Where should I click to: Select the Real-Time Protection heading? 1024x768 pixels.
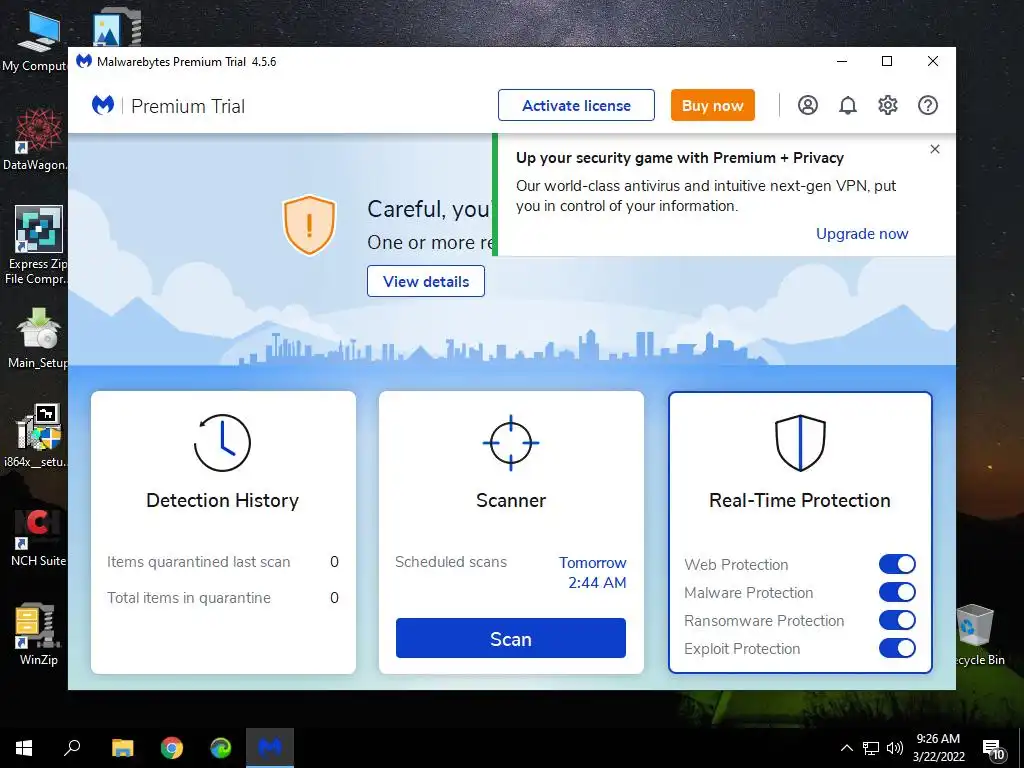[x=800, y=500]
